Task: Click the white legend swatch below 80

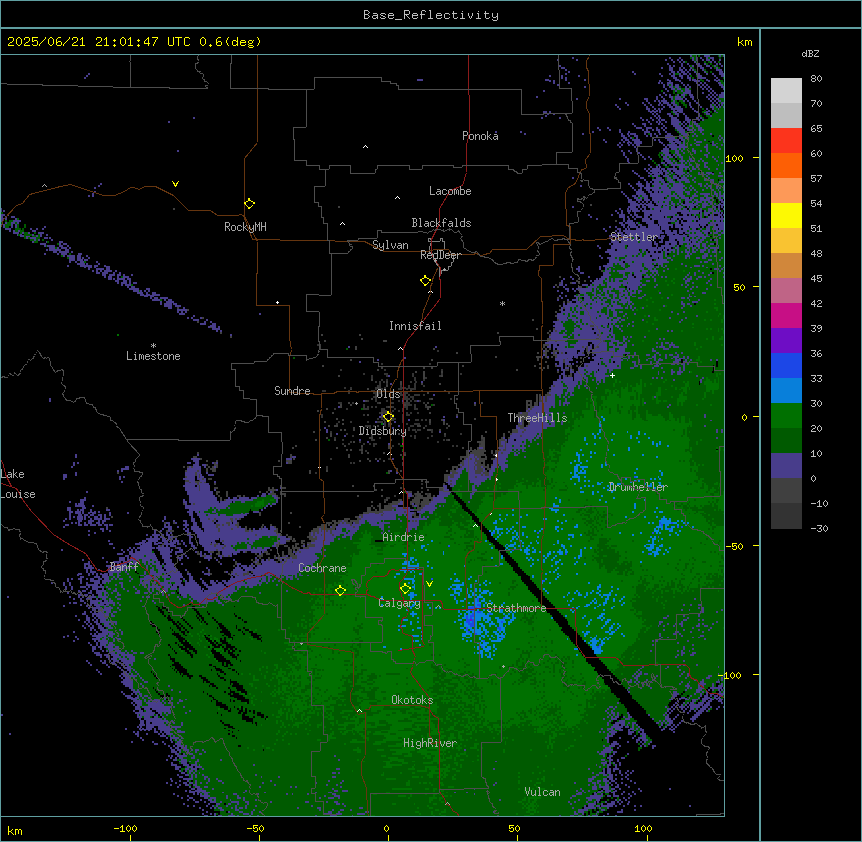Action: tap(786, 91)
